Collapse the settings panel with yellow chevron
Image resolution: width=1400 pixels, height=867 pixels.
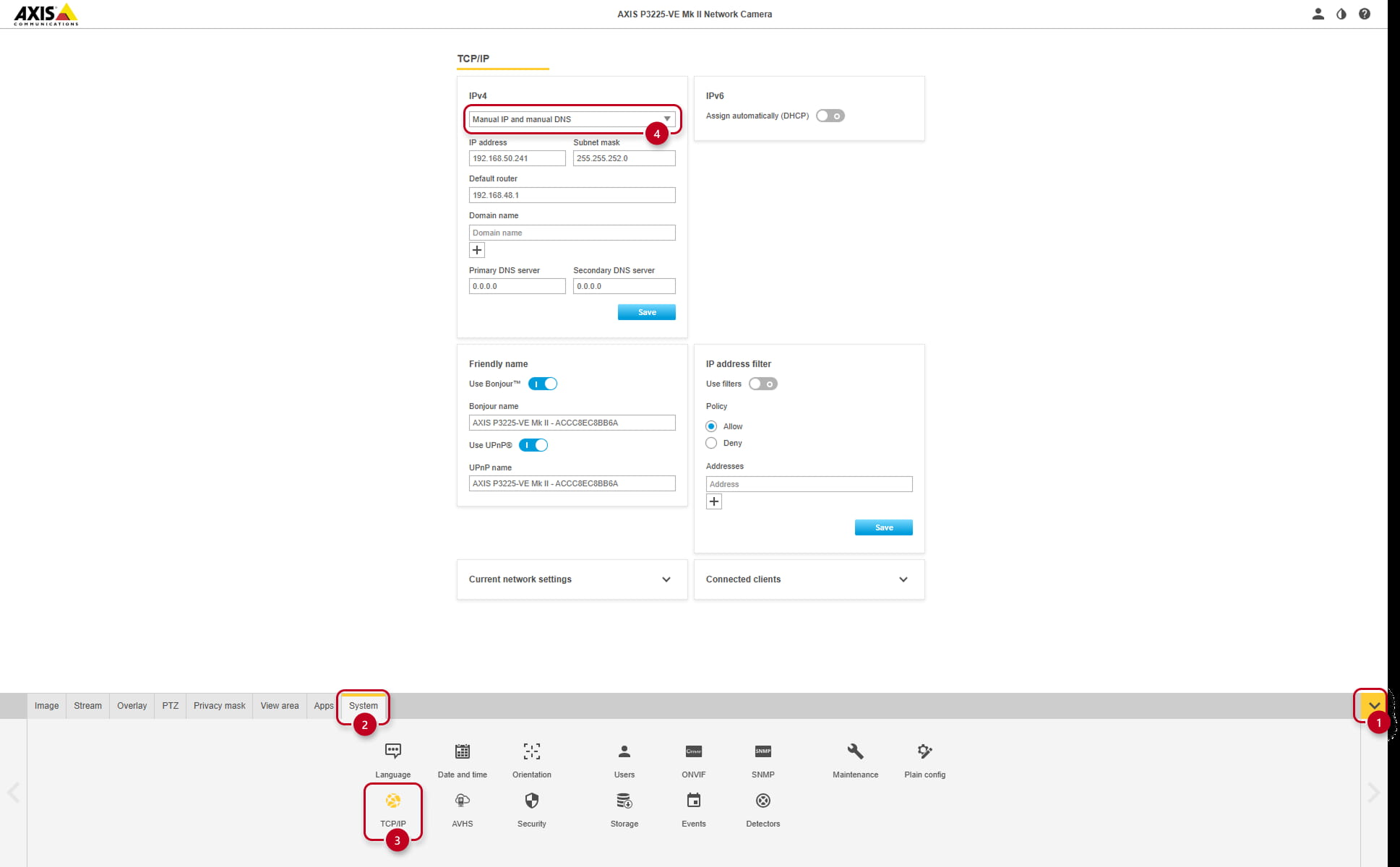(1374, 706)
